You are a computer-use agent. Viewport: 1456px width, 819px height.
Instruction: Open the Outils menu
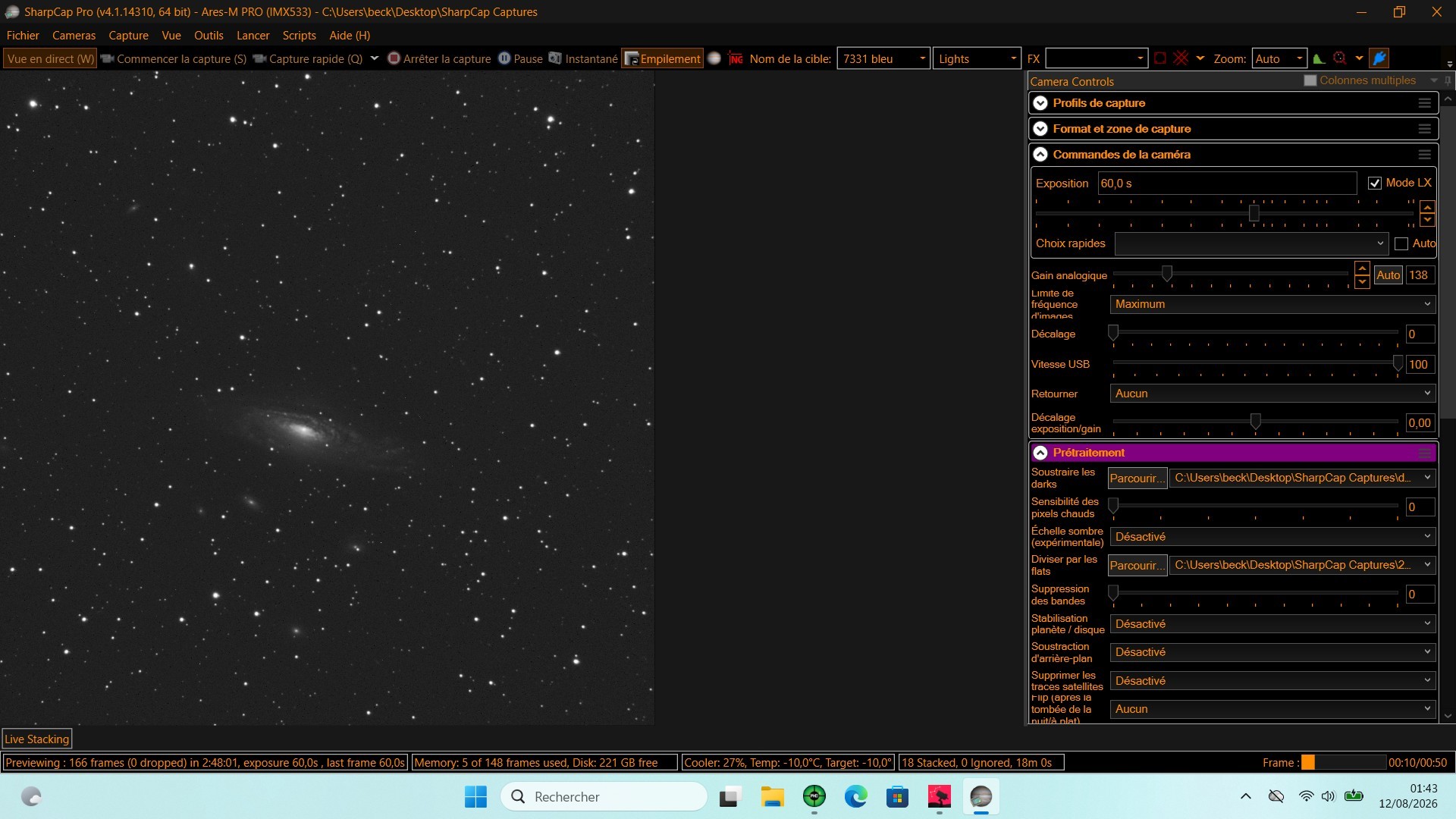pyautogui.click(x=209, y=36)
